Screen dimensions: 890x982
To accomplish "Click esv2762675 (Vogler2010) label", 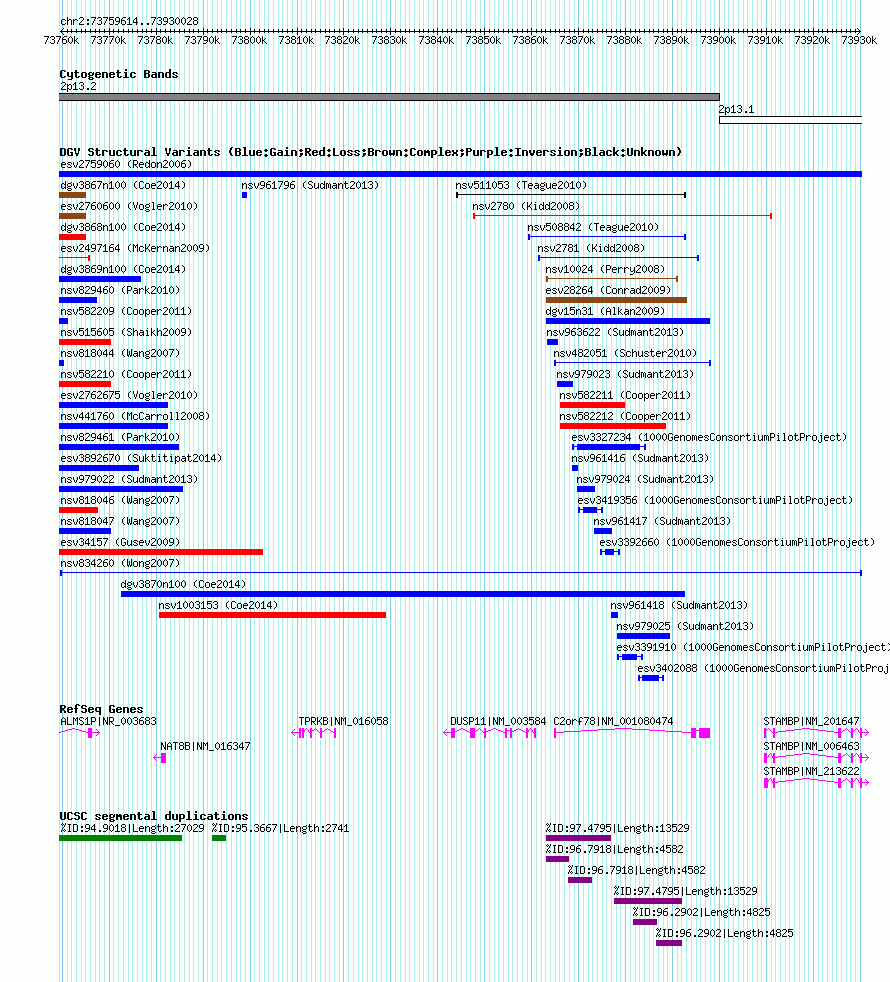I will 129,395.
